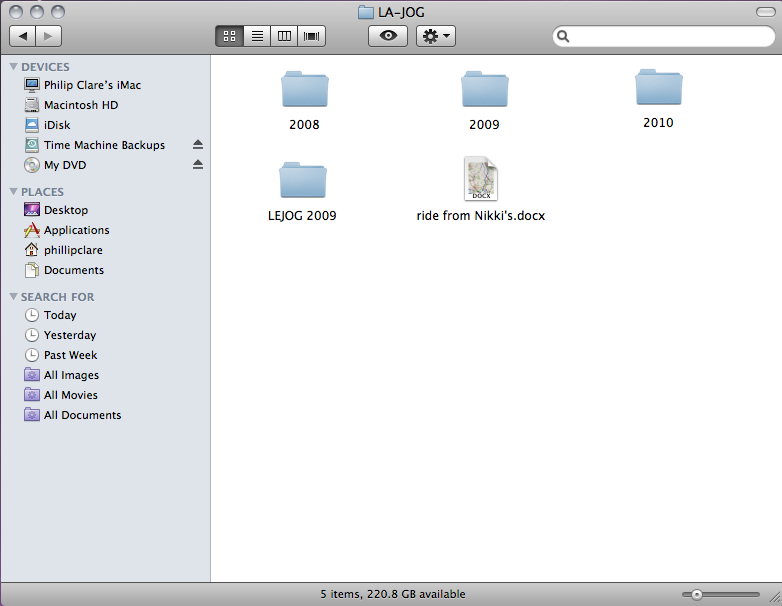Click the 'LEJOG 2009' name label
The height and width of the screenshot is (606, 782).
pyautogui.click(x=302, y=216)
